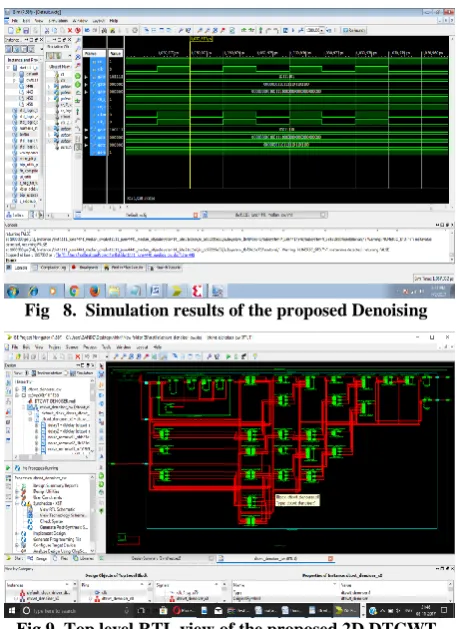Select Synthesize - XST process
Viewport: 457px width, 629px height.
[48, 503]
